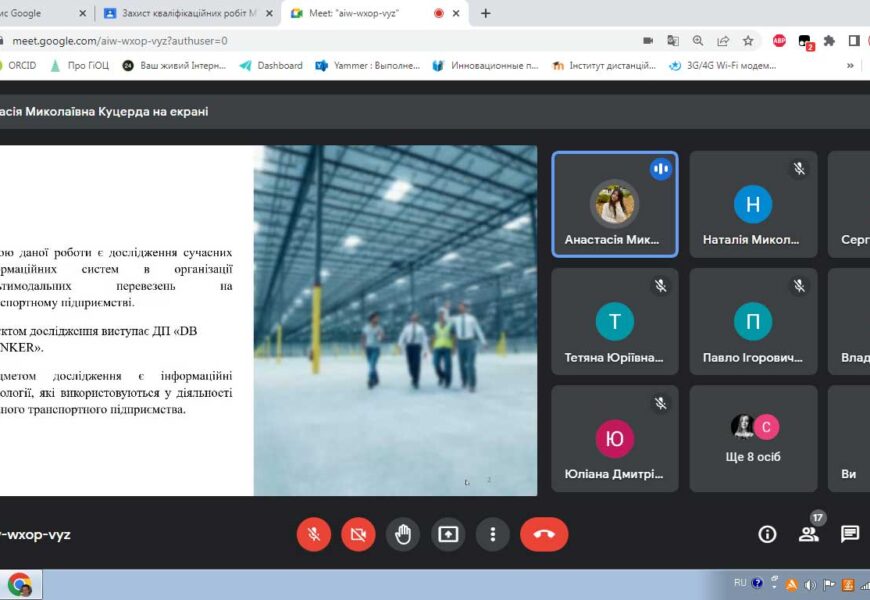The height and width of the screenshot is (600, 870).
Task: Toggle the camera on/off button
Action: click(358, 534)
